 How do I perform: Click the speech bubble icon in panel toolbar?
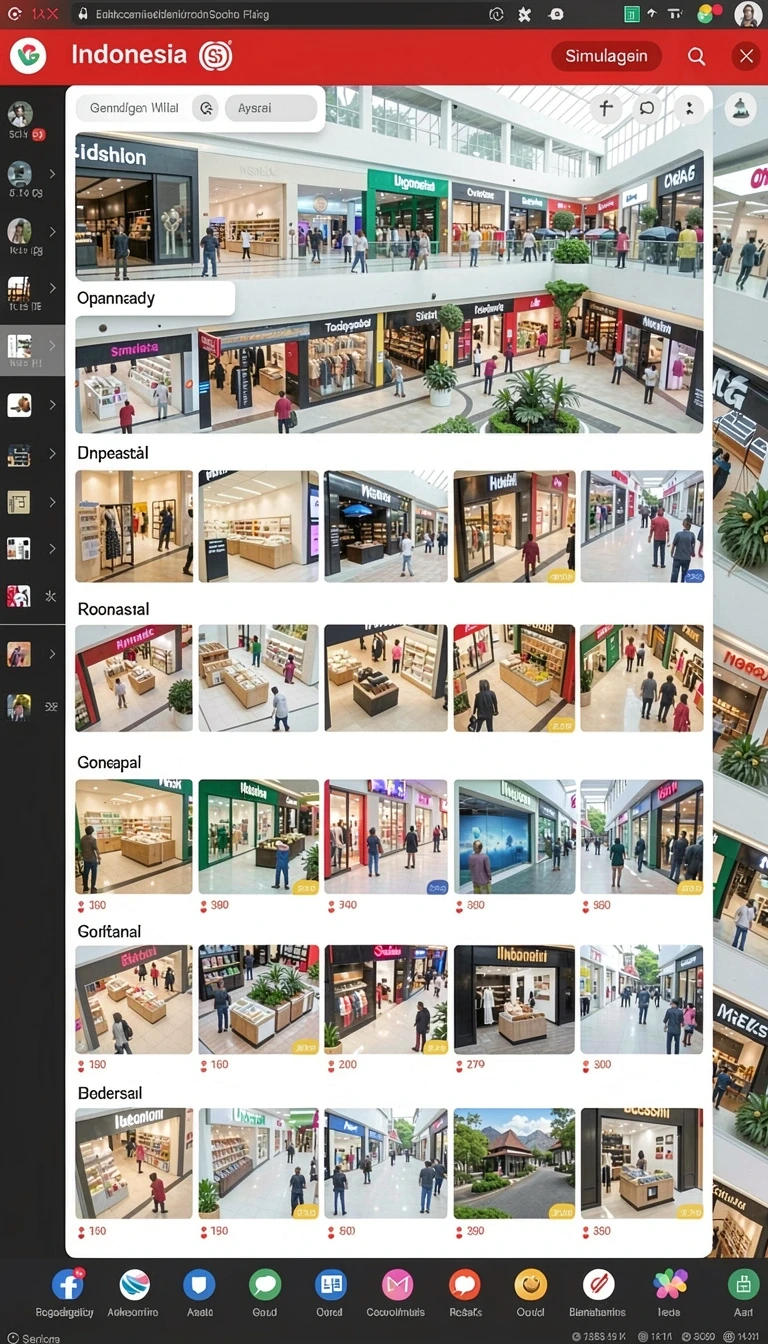(647, 108)
